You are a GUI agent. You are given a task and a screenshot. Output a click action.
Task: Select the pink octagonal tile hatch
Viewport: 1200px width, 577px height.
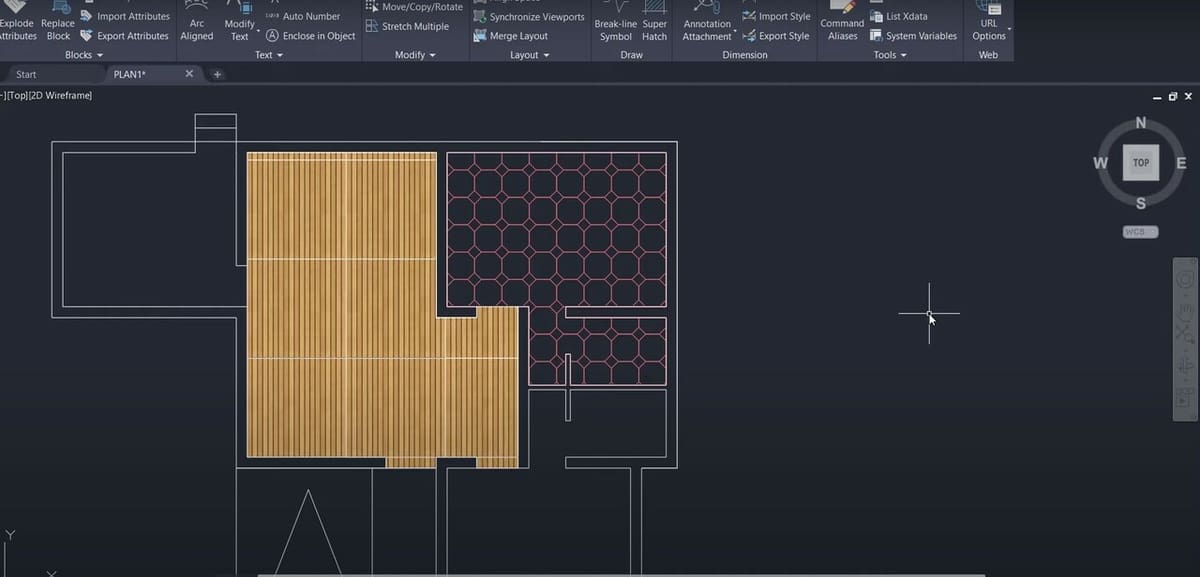557,230
